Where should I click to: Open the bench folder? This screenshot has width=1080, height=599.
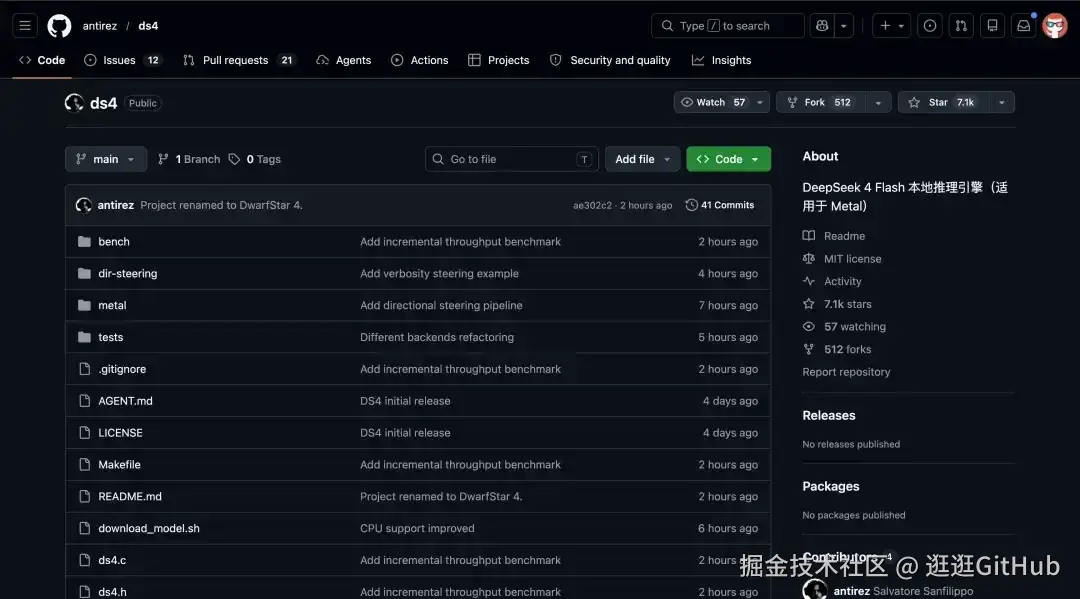114,242
